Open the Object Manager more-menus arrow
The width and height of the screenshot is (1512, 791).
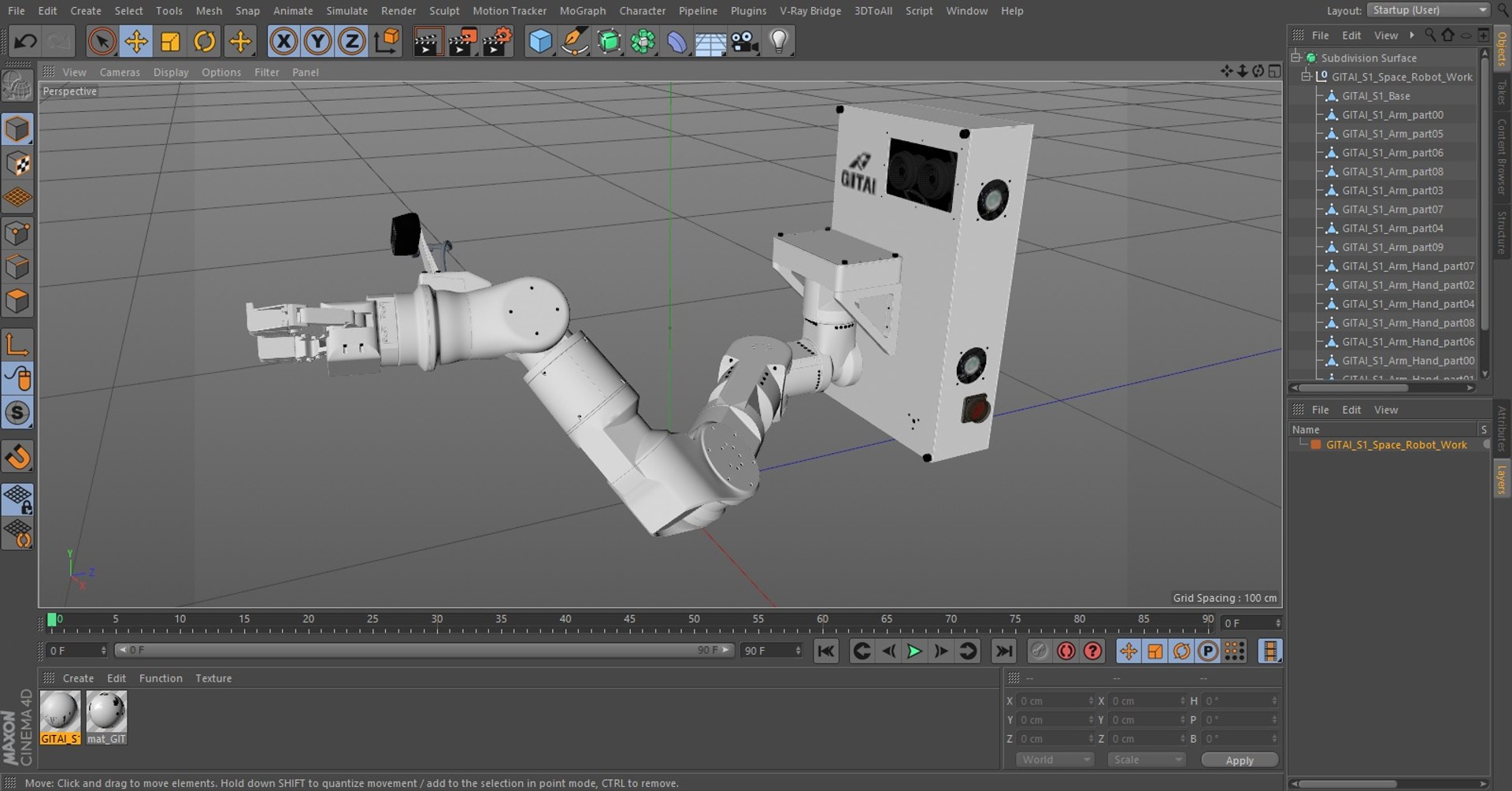pyautogui.click(x=1412, y=35)
